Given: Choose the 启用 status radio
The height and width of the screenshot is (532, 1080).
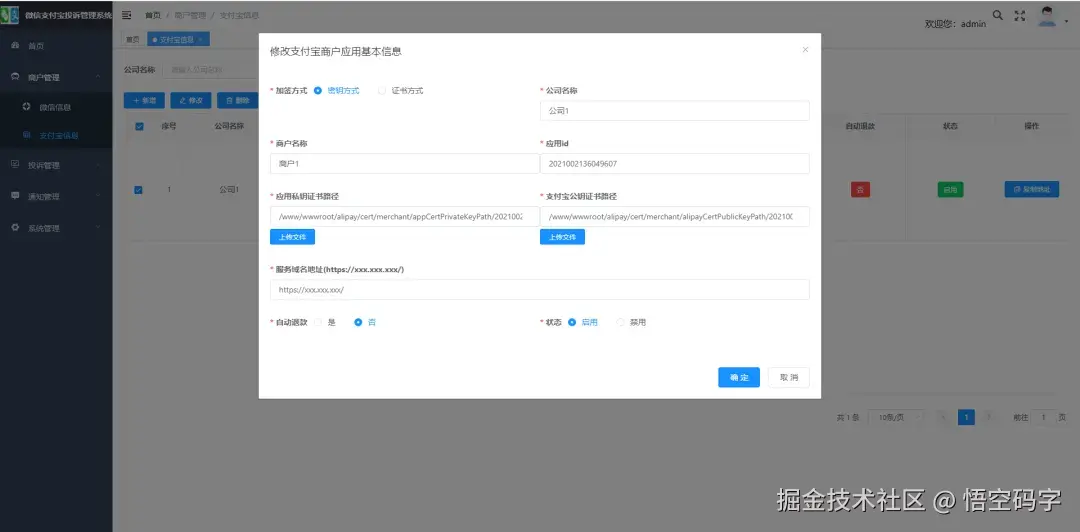Looking at the screenshot, I should pos(572,322).
